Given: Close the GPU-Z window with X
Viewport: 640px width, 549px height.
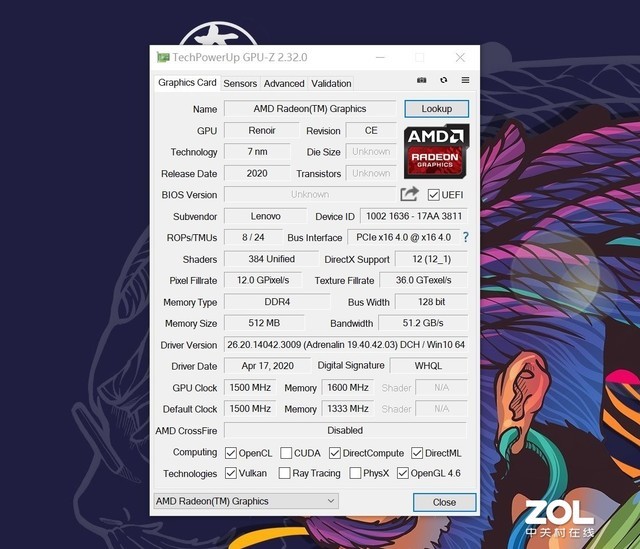Looking at the screenshot, I should (460, 58).
